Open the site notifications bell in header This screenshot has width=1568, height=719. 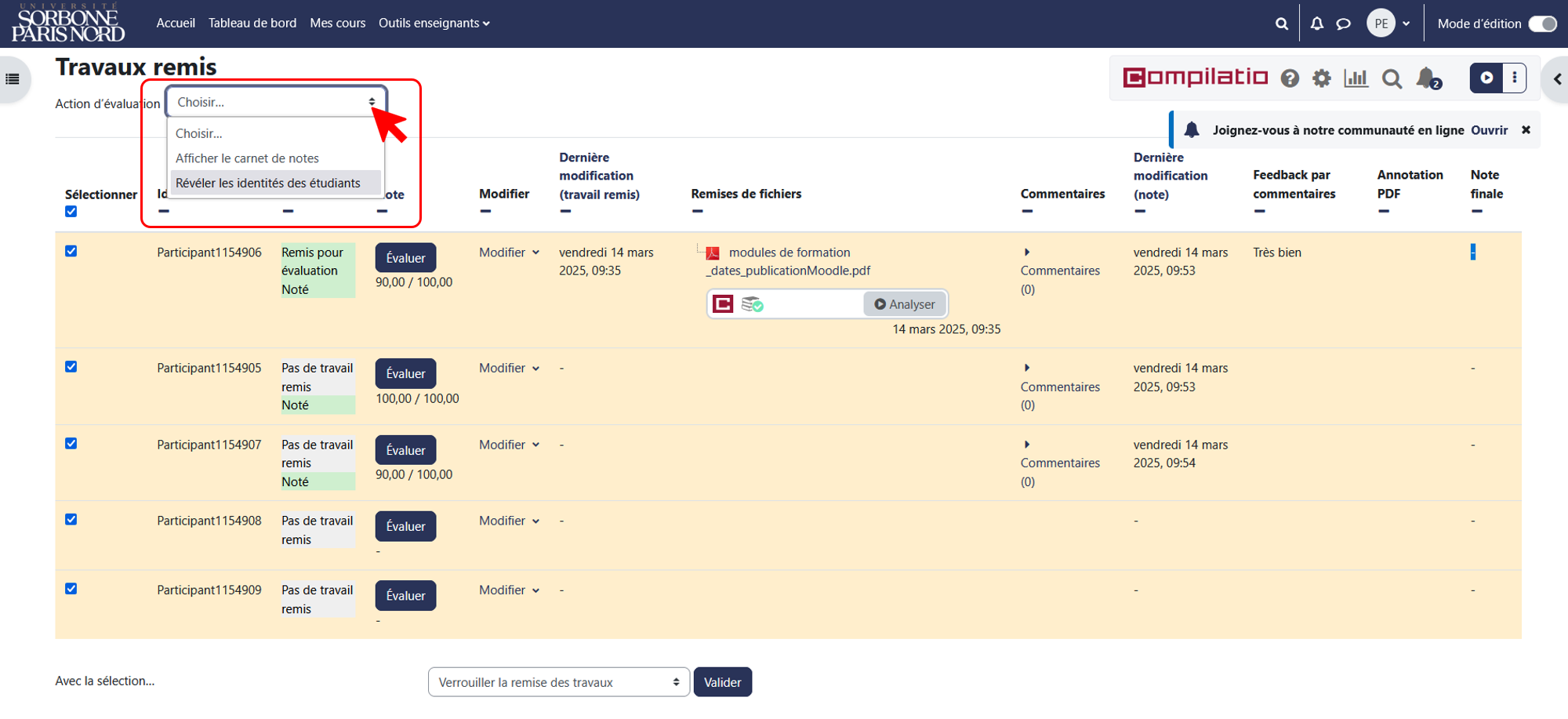point(1317,24)
